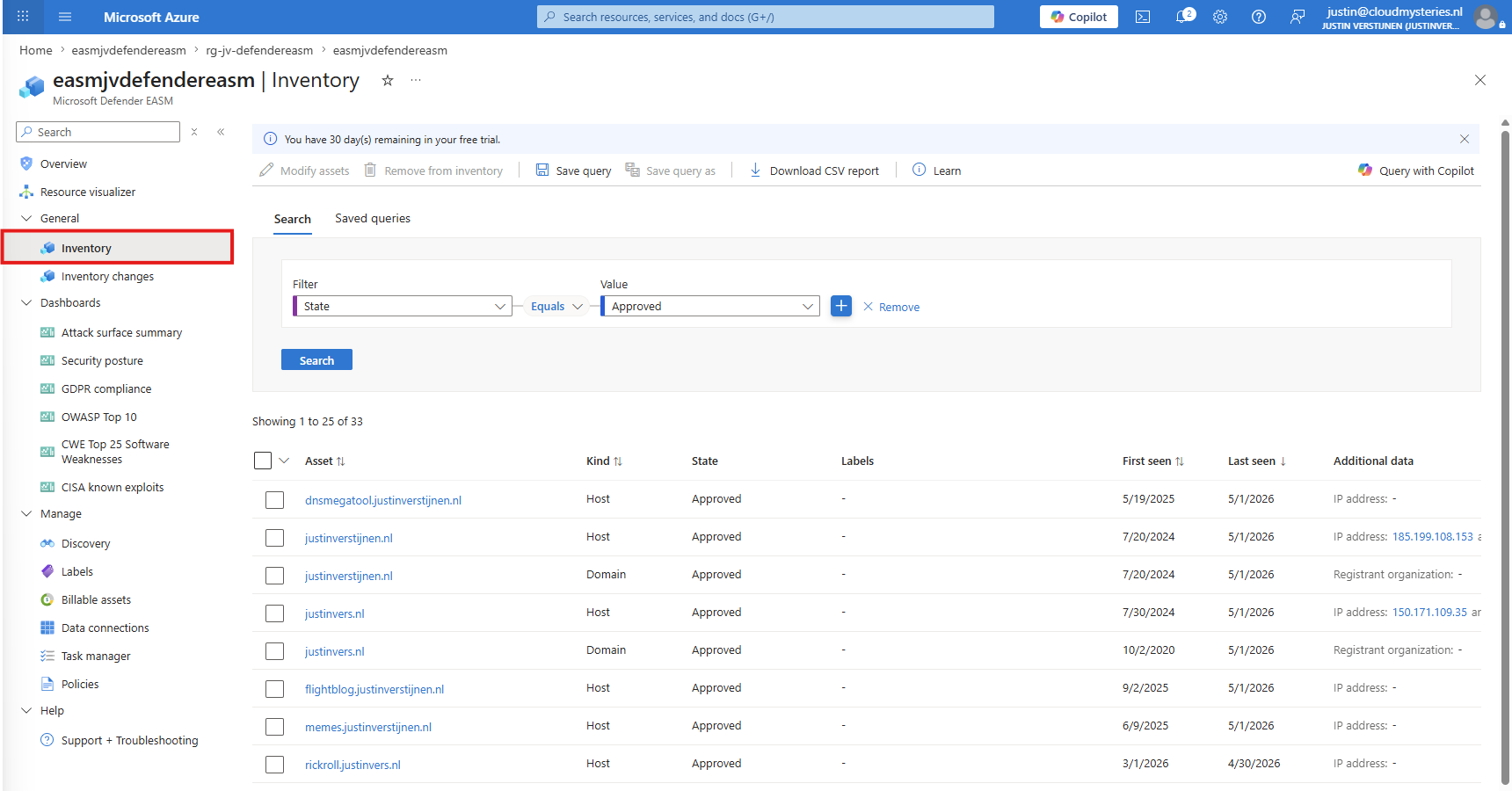Switch to the Saved queries tab
Image resolution: width=1512 pixels, height=791 pixels.
[x=373, y=218]
